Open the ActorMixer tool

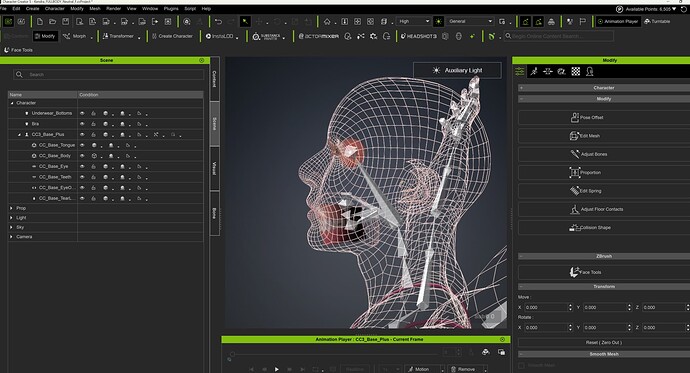(x=319, y=36)
